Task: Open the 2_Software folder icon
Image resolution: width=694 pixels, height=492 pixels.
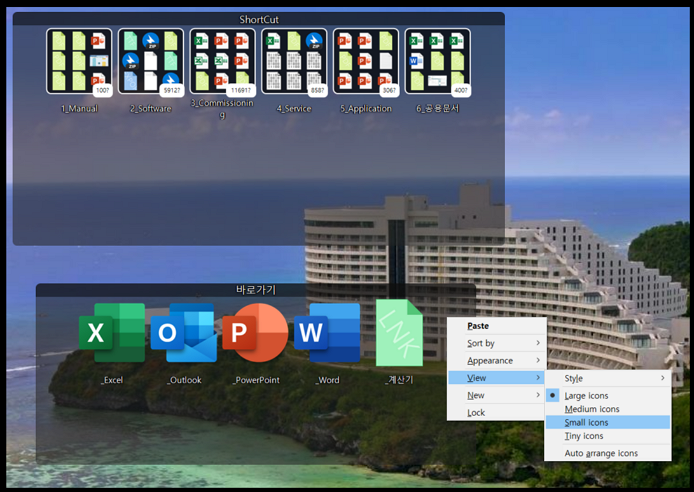Action: [151, 61]
